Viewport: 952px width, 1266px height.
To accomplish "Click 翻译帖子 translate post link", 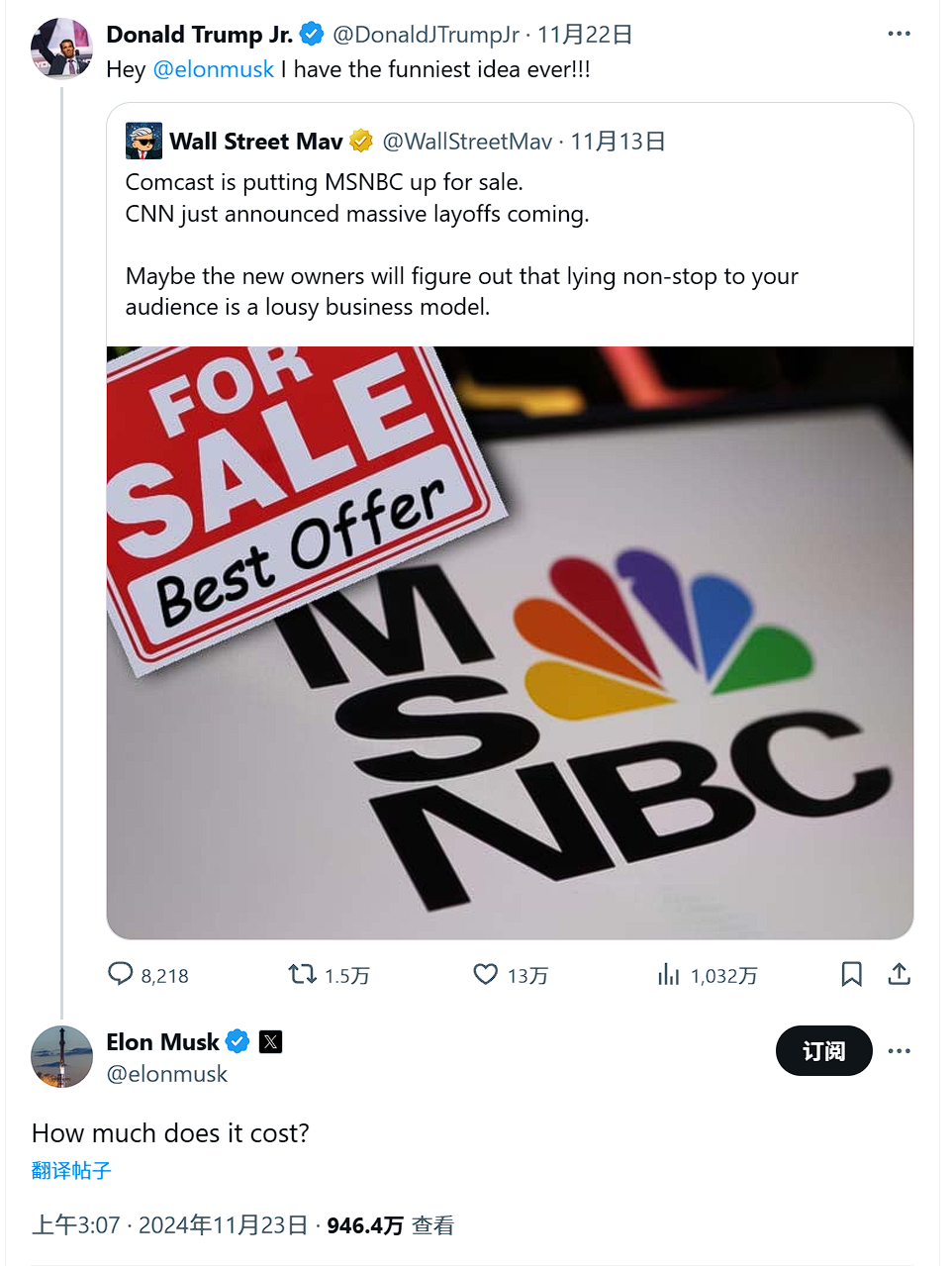I will pos(71,1170).
